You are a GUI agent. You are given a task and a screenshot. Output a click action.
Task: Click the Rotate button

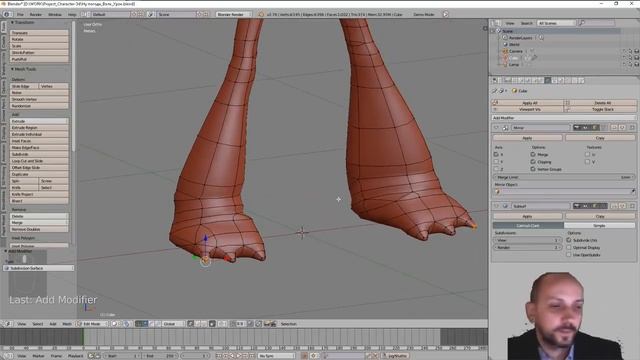click(39, 39)
